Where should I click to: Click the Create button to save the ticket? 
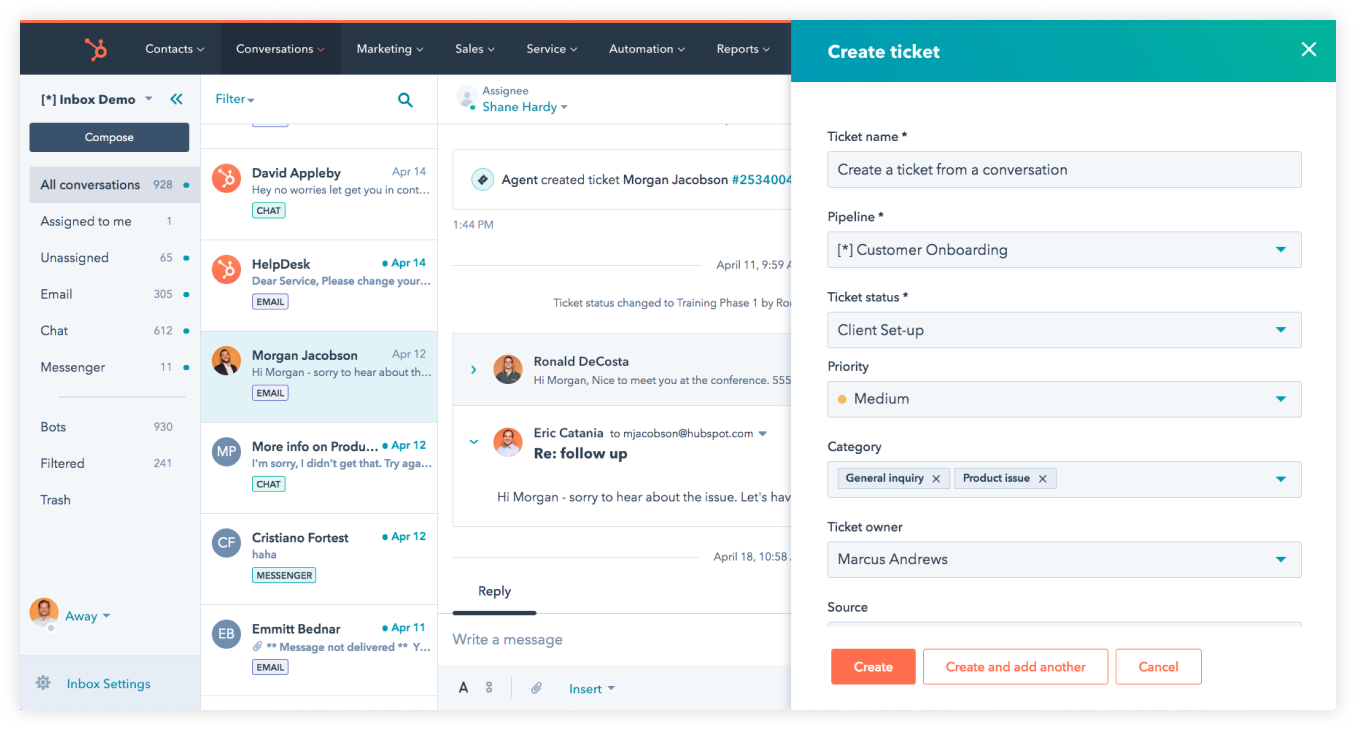point(872,666)
